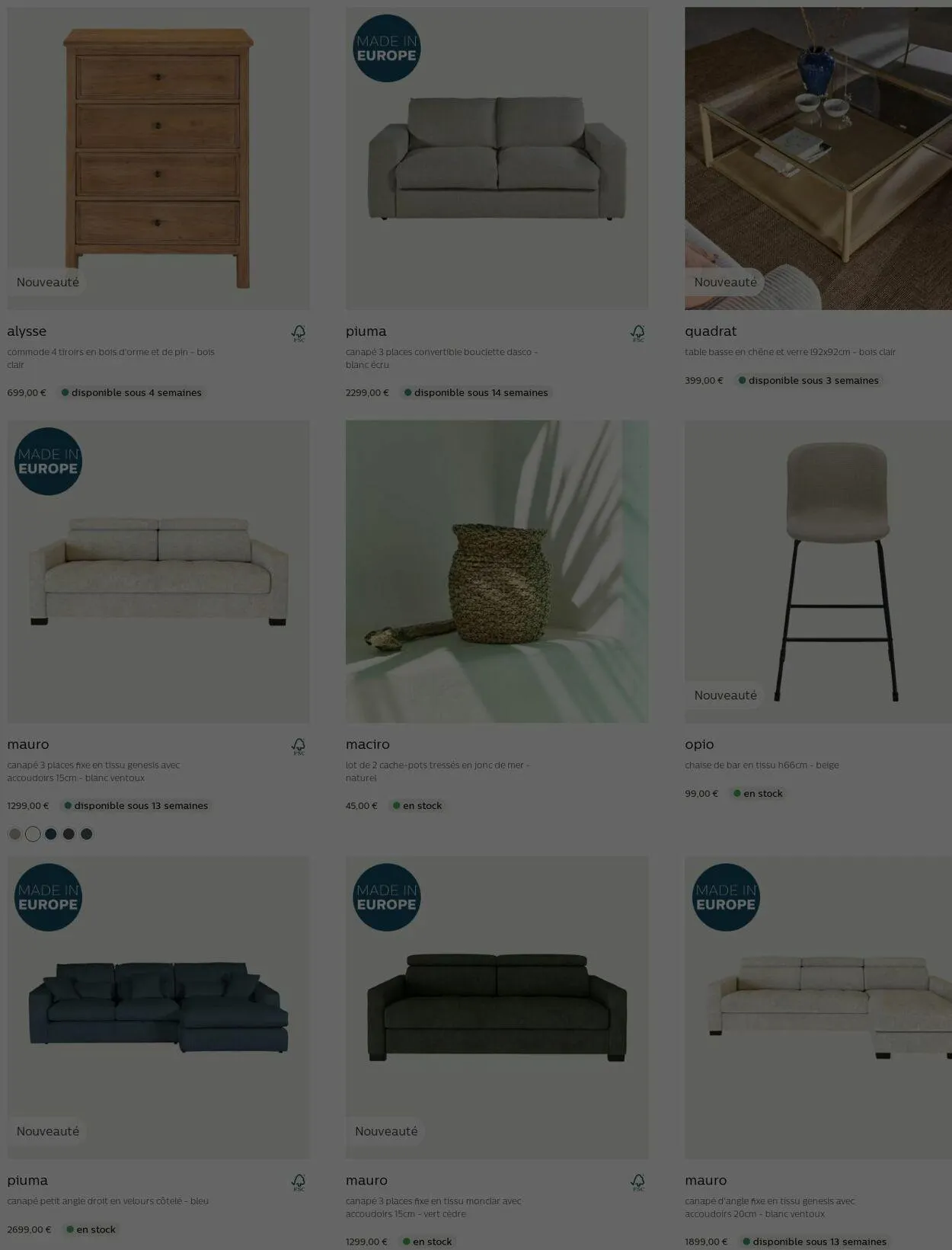Screen dimensions: 952x1250
Task: Click the alysse wooden chest of drawers image
Action: click(158, 158)
